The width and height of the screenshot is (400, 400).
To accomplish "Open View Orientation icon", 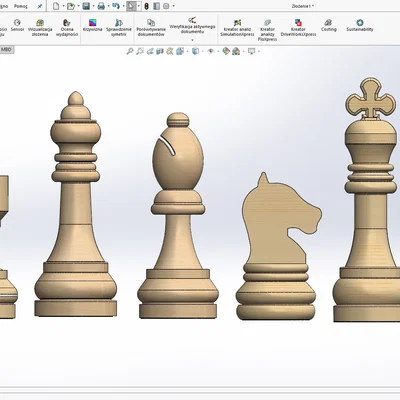I will [180, 51].
